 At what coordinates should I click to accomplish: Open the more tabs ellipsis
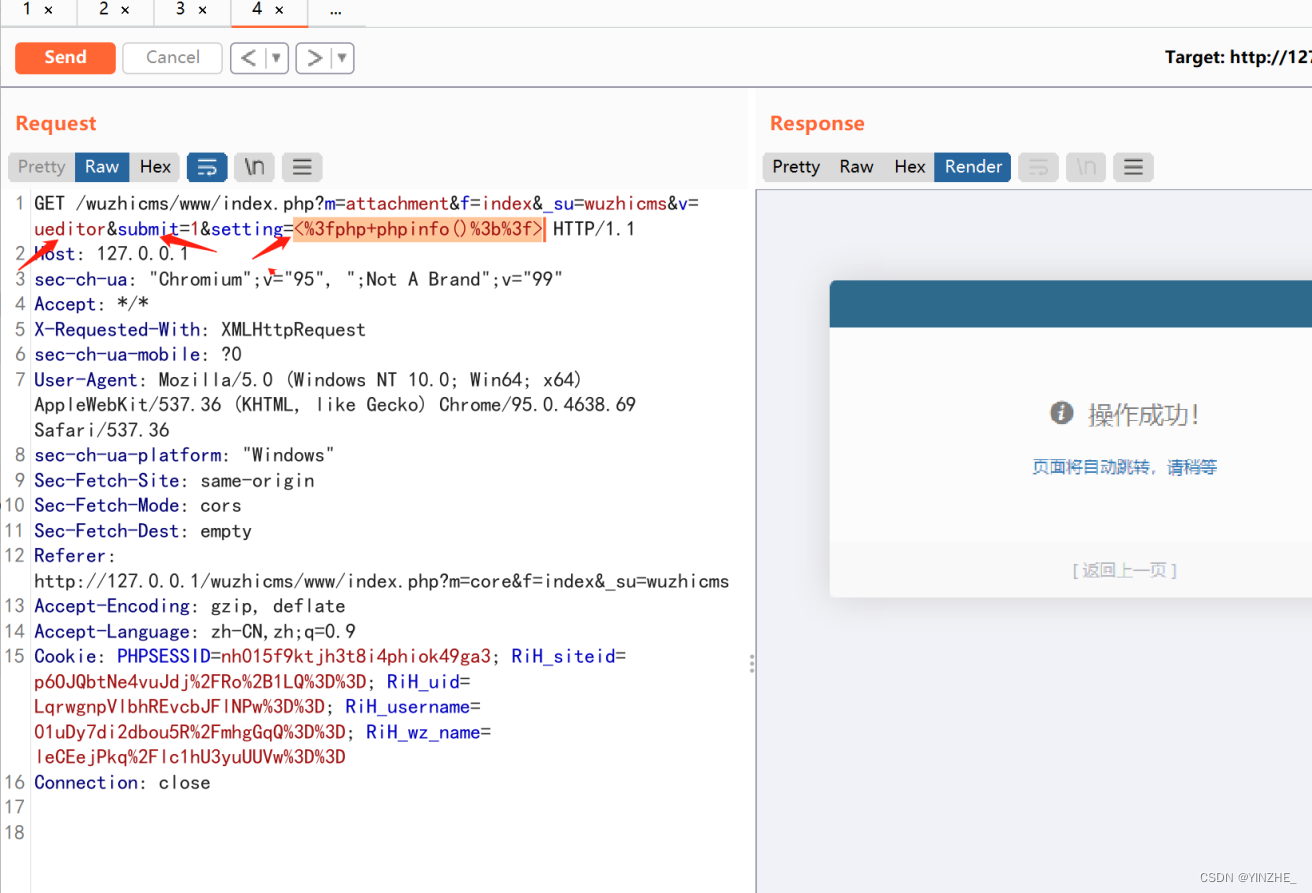pyautogui.click(x=335, y=10)
